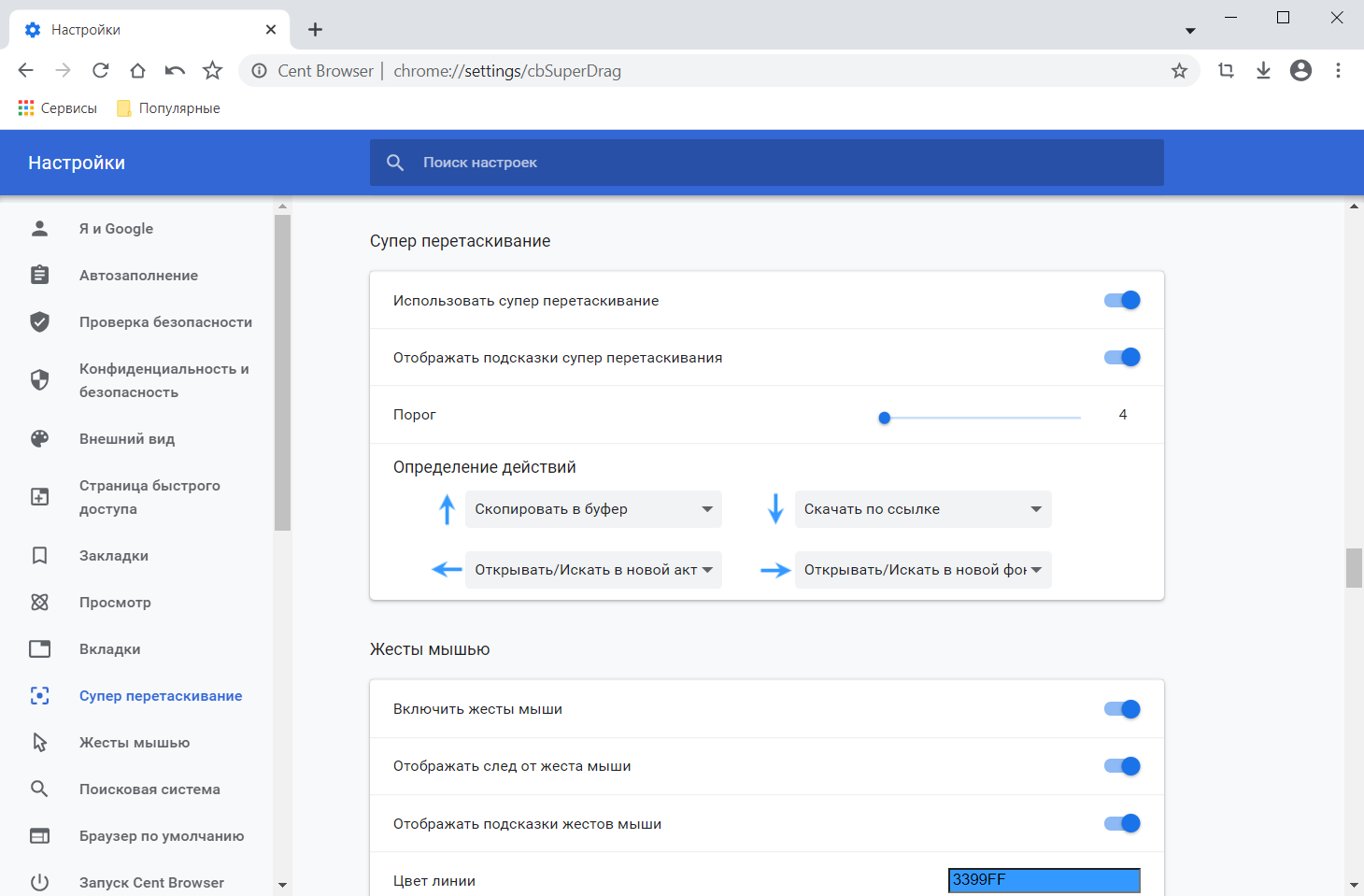Open Автозаполнение settings section
This screenshot has height=896, width=1364.
point(136,276)
